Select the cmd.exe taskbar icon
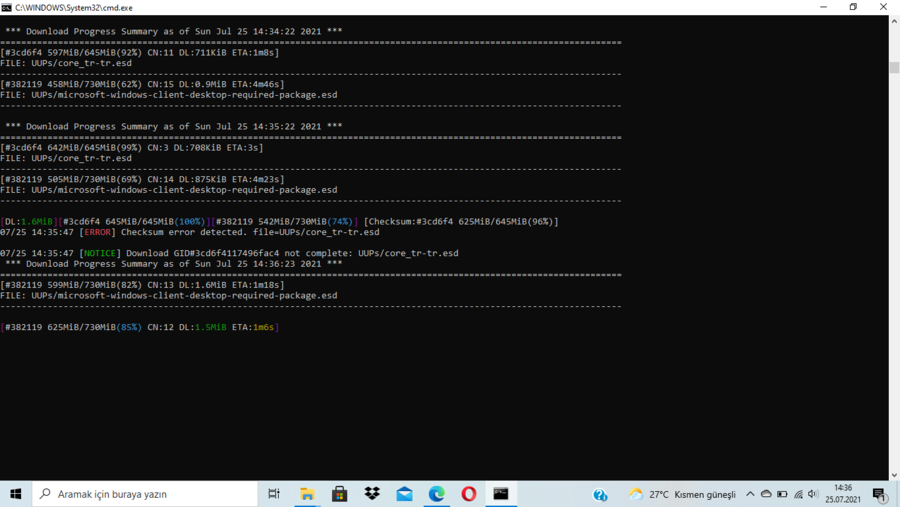 [501, 494]
